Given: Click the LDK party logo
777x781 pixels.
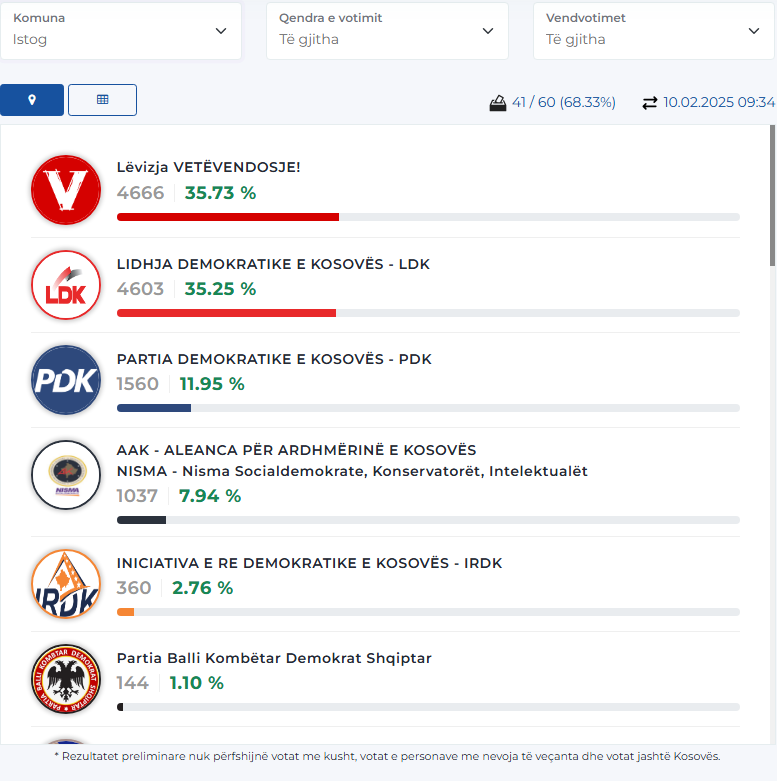Looking at the screenshot, I should [x=66, y=285].
